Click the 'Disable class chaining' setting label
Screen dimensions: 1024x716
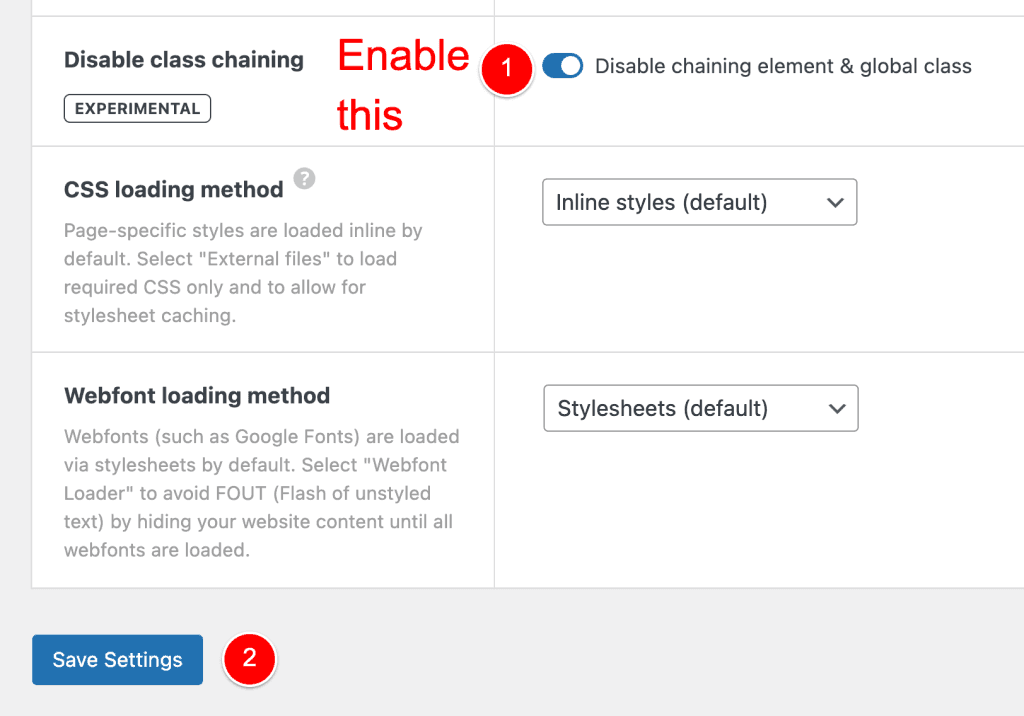[183, 60]
